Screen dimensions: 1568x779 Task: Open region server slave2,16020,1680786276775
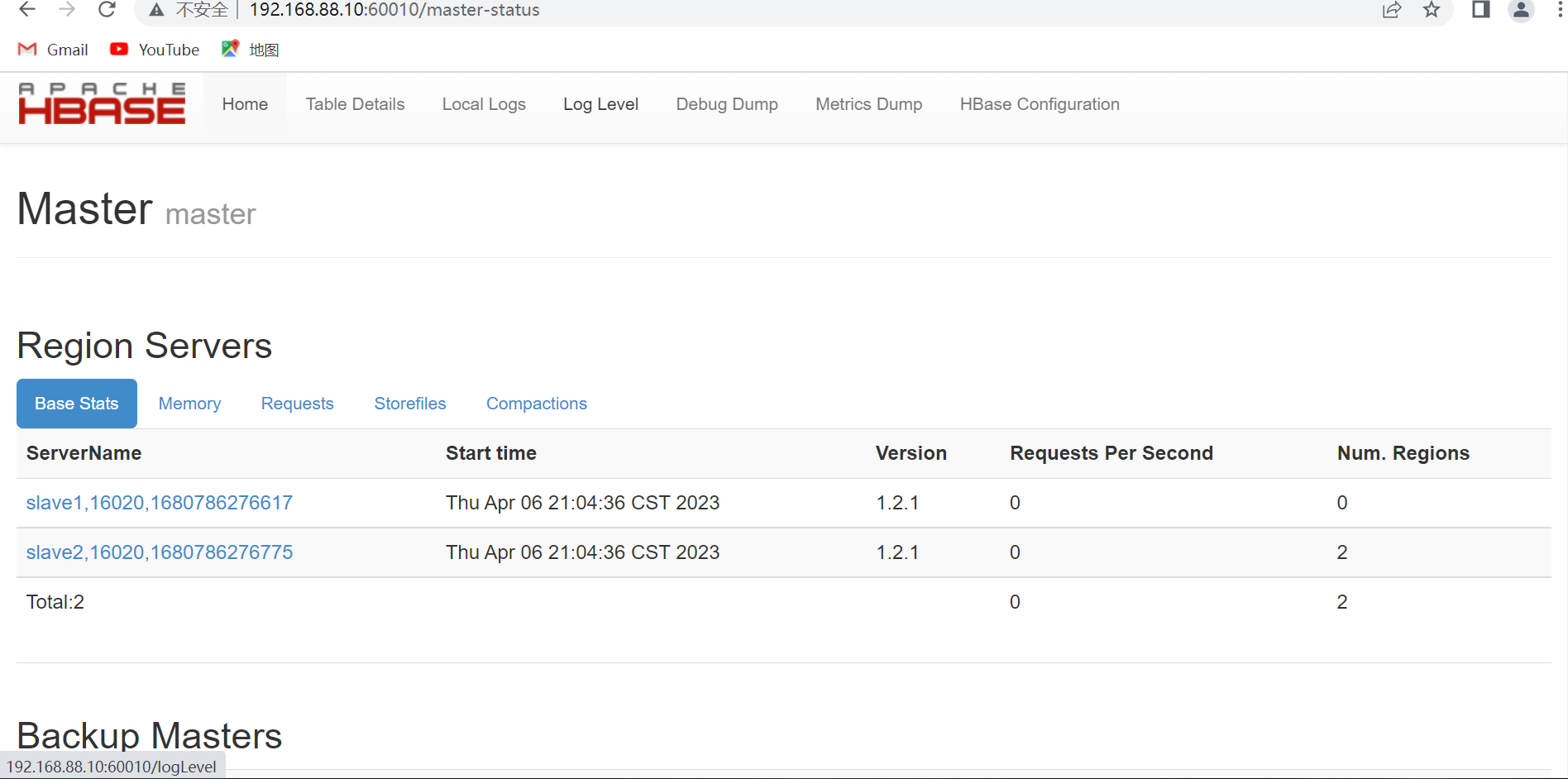click(x=160, y=552)
